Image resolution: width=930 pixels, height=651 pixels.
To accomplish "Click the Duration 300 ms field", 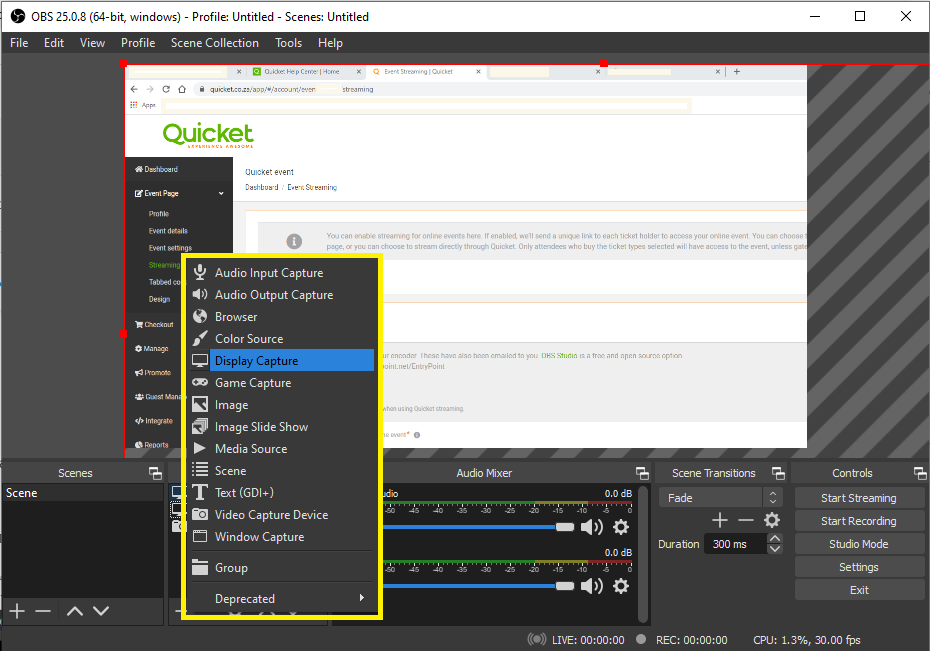I will tap(736, 544).
